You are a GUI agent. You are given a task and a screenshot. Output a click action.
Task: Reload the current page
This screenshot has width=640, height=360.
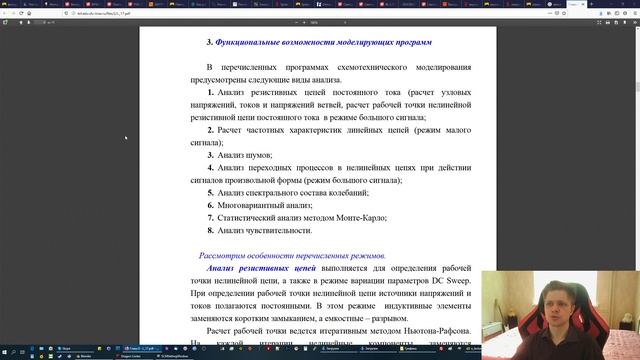coord(21,13)
